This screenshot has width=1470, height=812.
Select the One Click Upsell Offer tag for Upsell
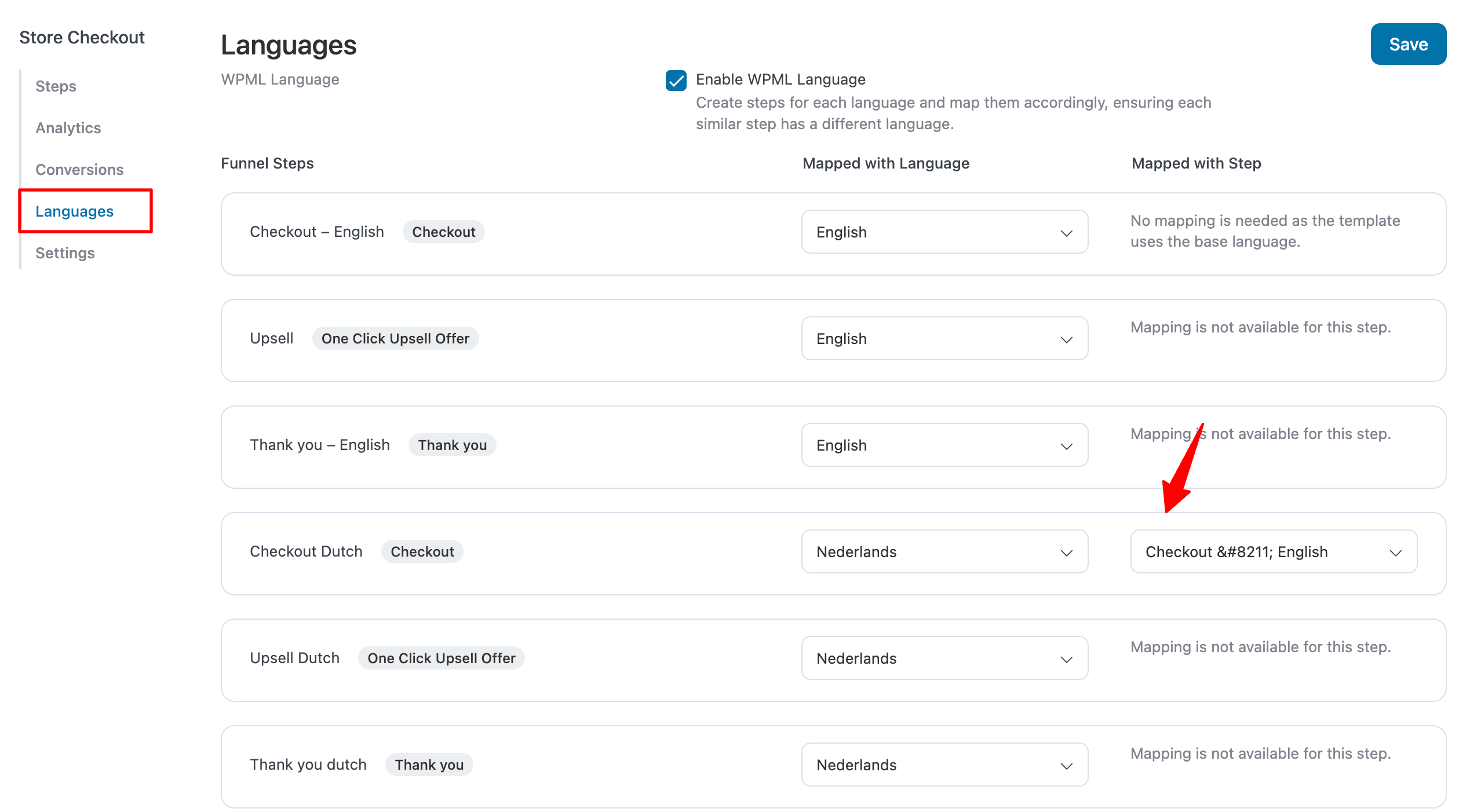pos(395,338)
